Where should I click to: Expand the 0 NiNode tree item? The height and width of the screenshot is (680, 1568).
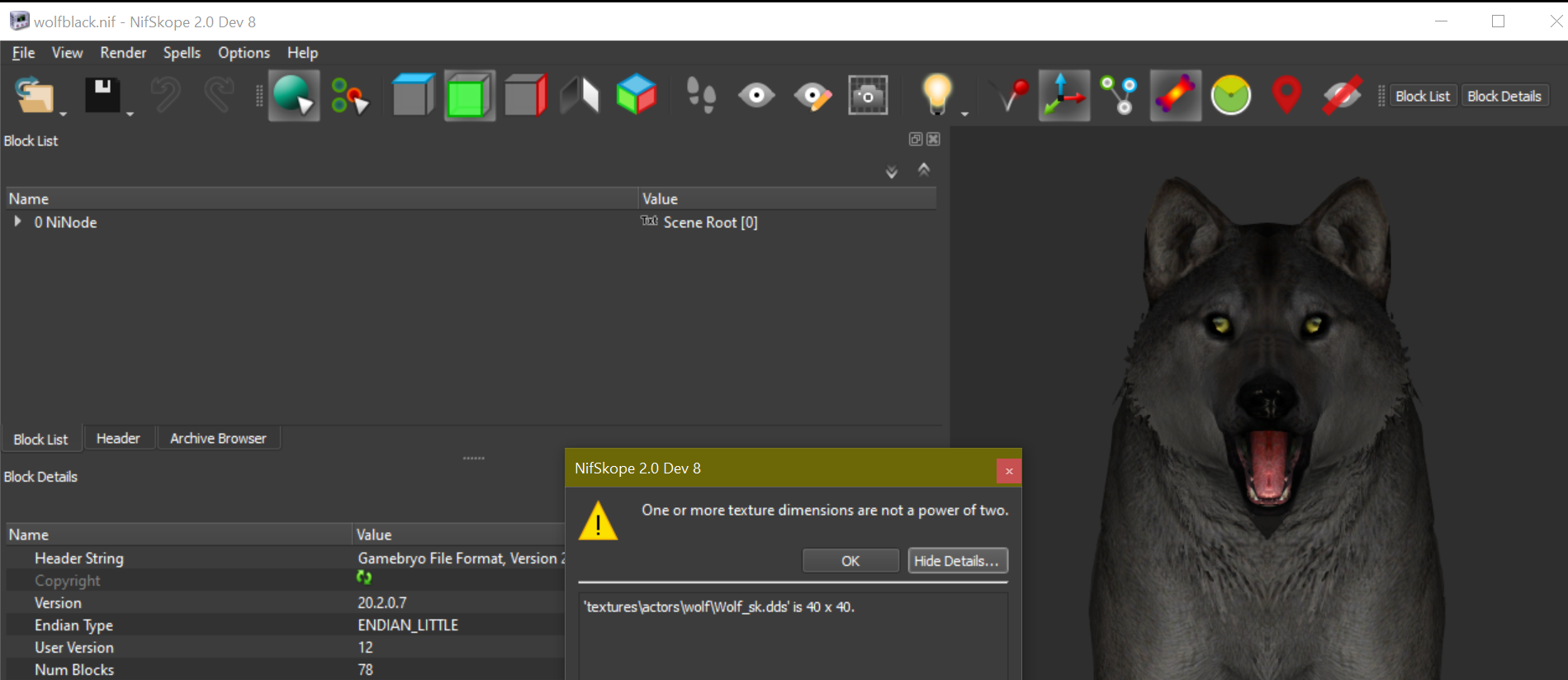[x=17, y=221]
